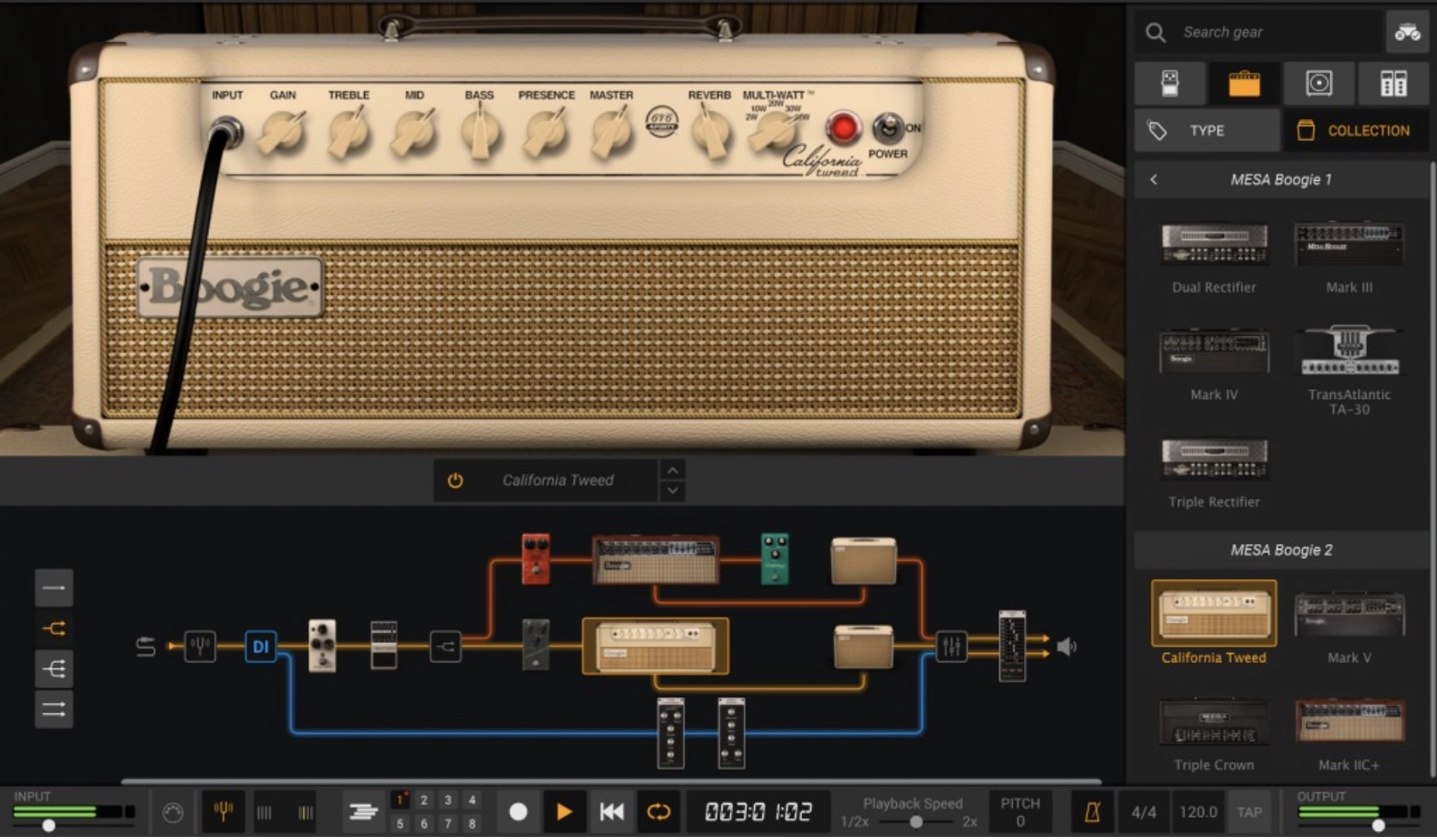The image size is (1437, 840).
Task: Open the tuner in the bottom toolbar
Action: click(224, 812)
